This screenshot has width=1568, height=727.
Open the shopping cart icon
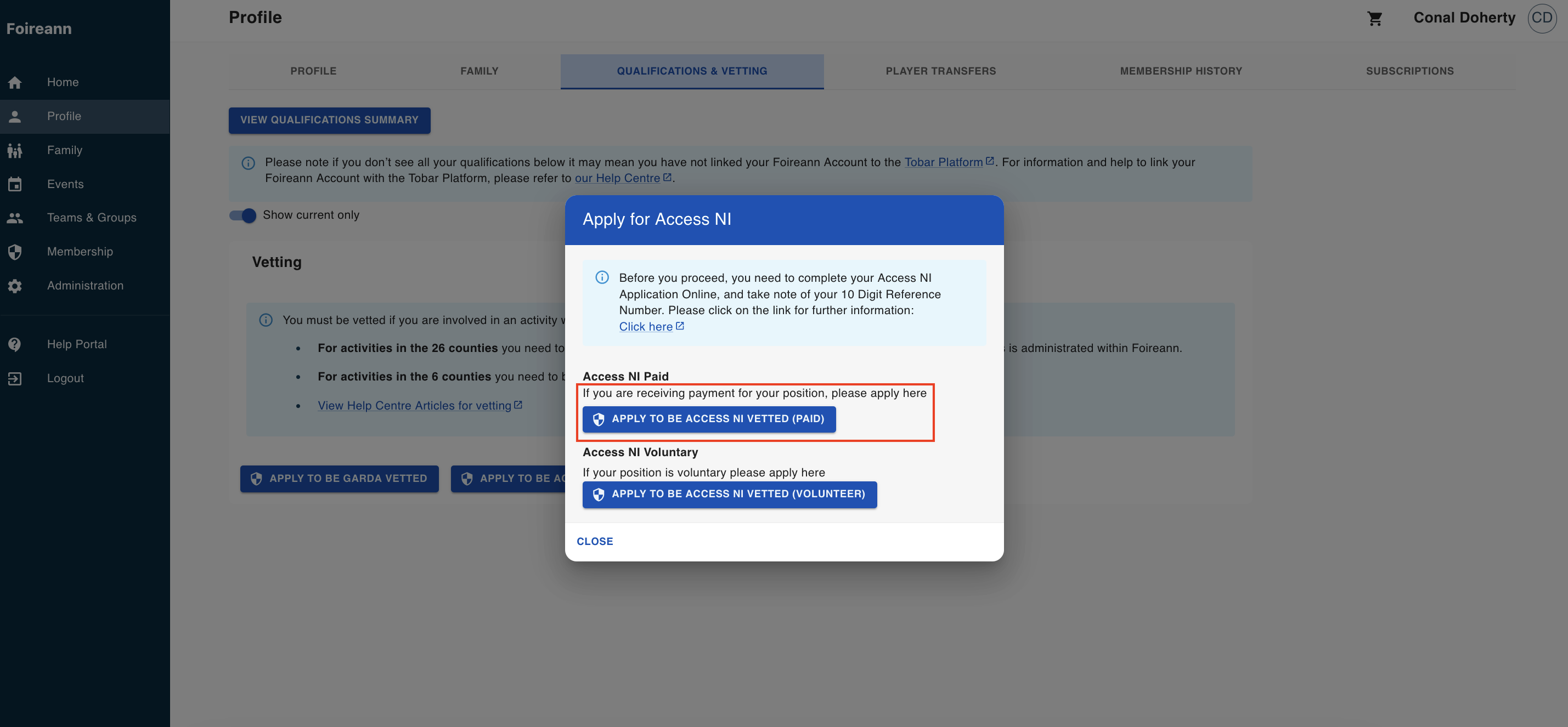click(1374, 18)
